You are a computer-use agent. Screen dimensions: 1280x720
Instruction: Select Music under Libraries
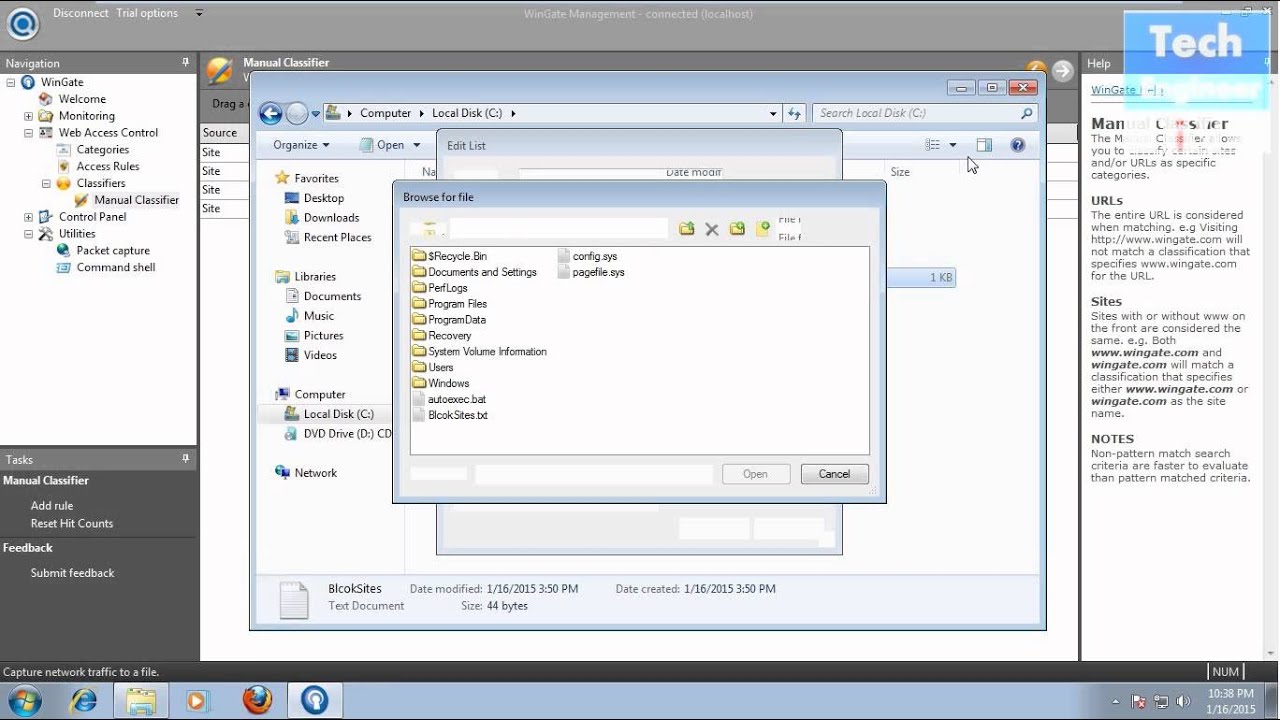[x=309, y=316]
